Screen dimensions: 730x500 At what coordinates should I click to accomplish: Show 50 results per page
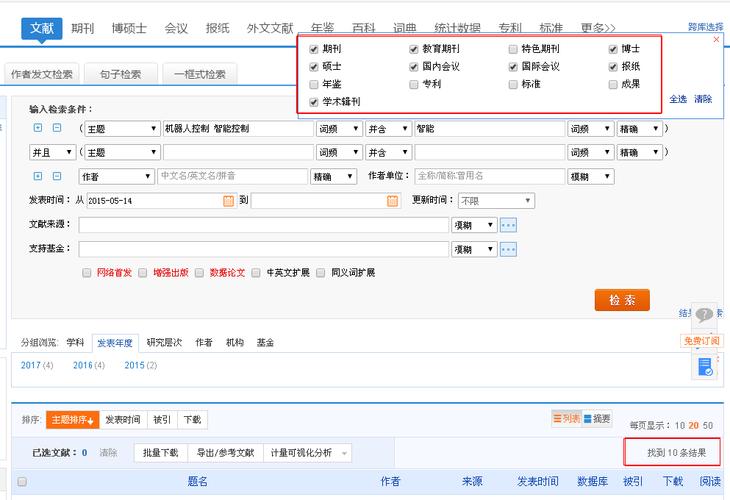(708, 426)
